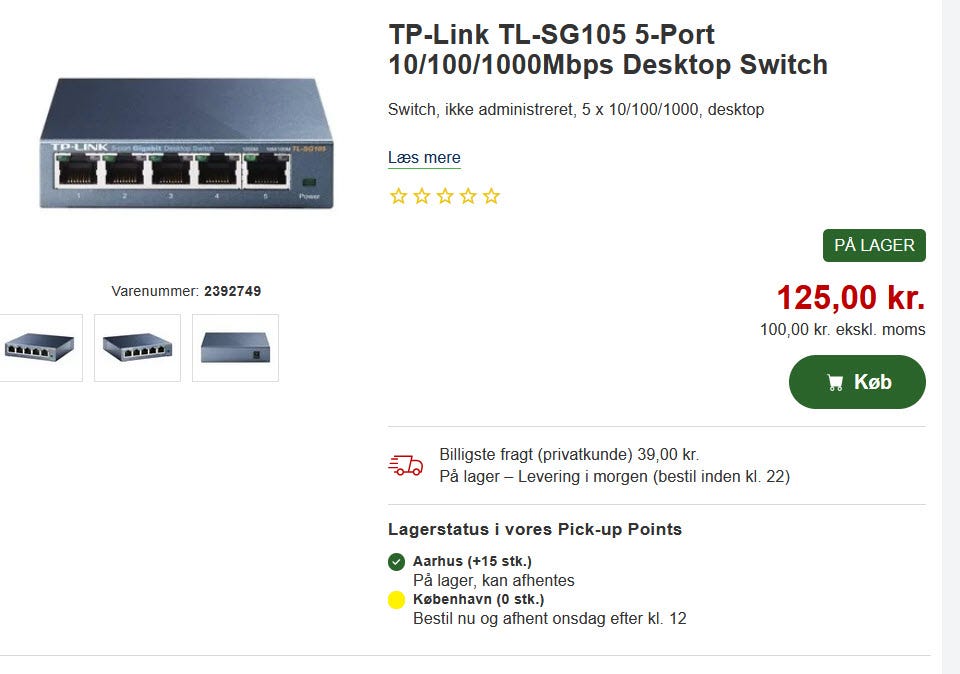Click the main TP-Link switch product image
The height and width of the screenshot is (674, 960).
coord(186,143)
